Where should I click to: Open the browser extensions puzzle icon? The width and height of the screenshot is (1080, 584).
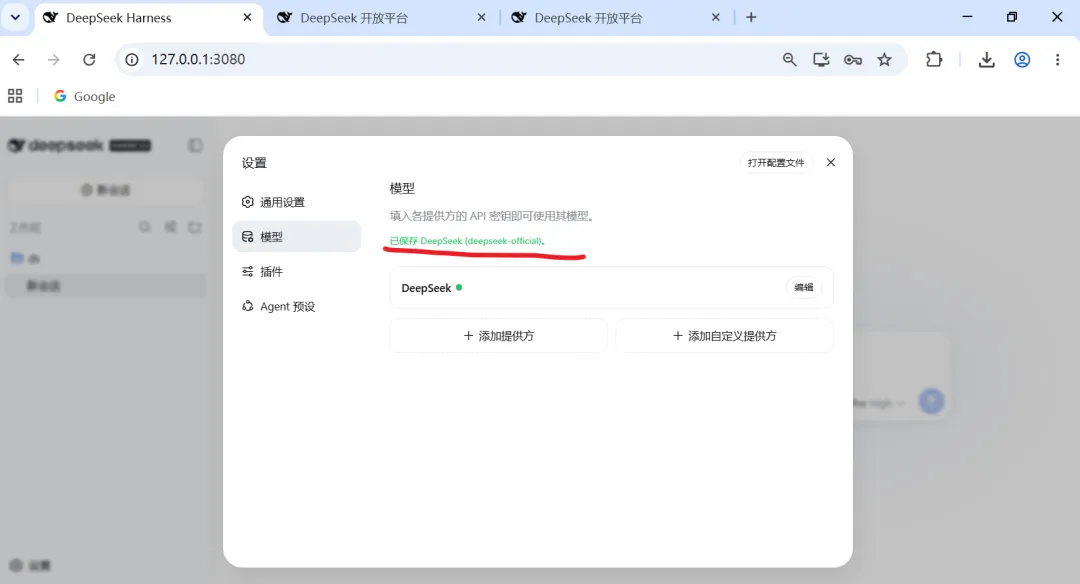pos(934,59)
